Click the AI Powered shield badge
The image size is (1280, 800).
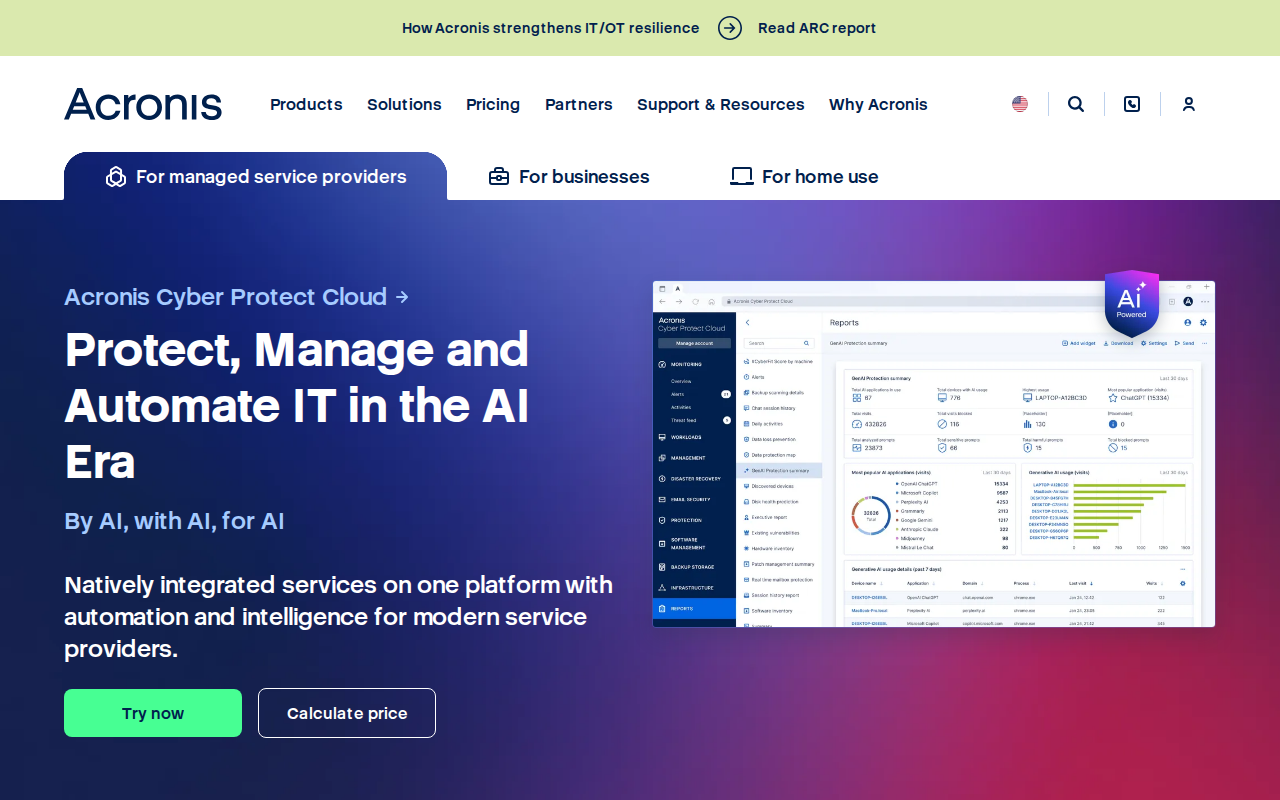[1132, 303]
